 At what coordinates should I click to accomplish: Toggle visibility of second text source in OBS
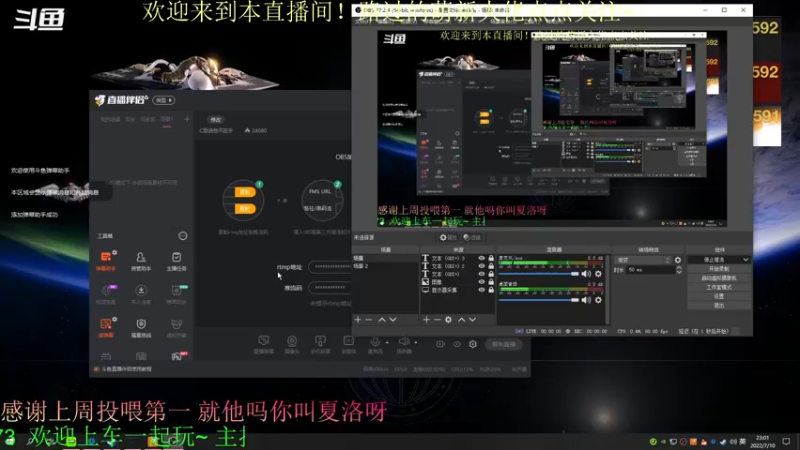[482, 266]
